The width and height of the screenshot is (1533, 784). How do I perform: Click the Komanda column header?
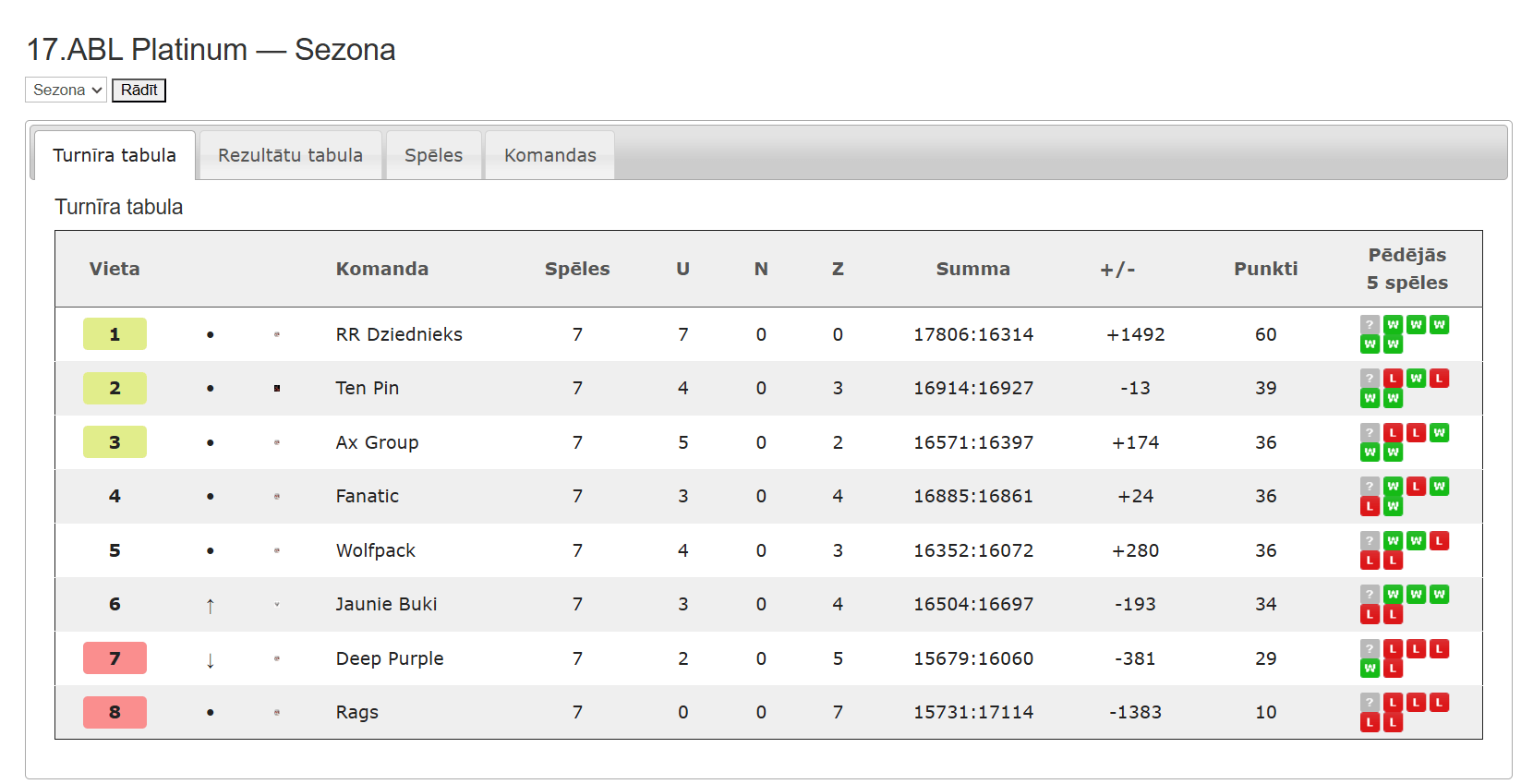(381, 269)
